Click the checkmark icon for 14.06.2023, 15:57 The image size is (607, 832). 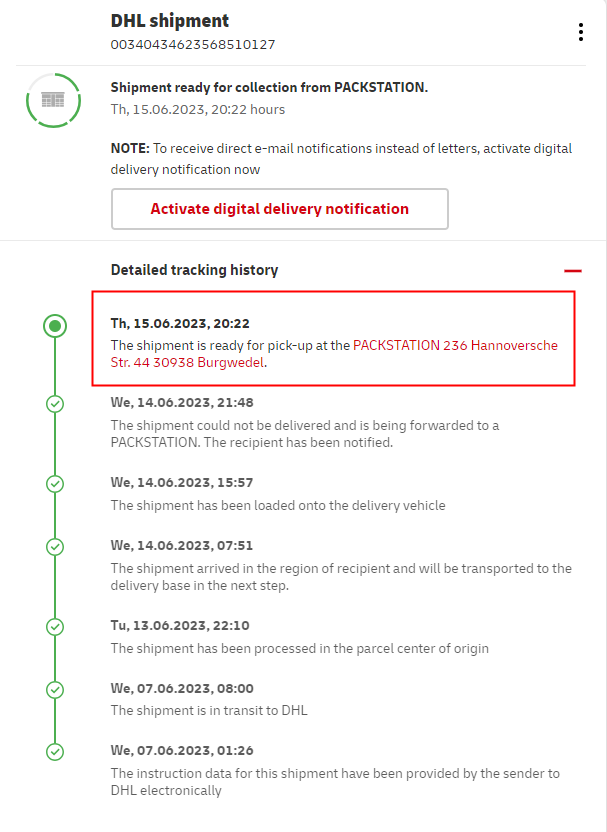[x=55, y=484]
